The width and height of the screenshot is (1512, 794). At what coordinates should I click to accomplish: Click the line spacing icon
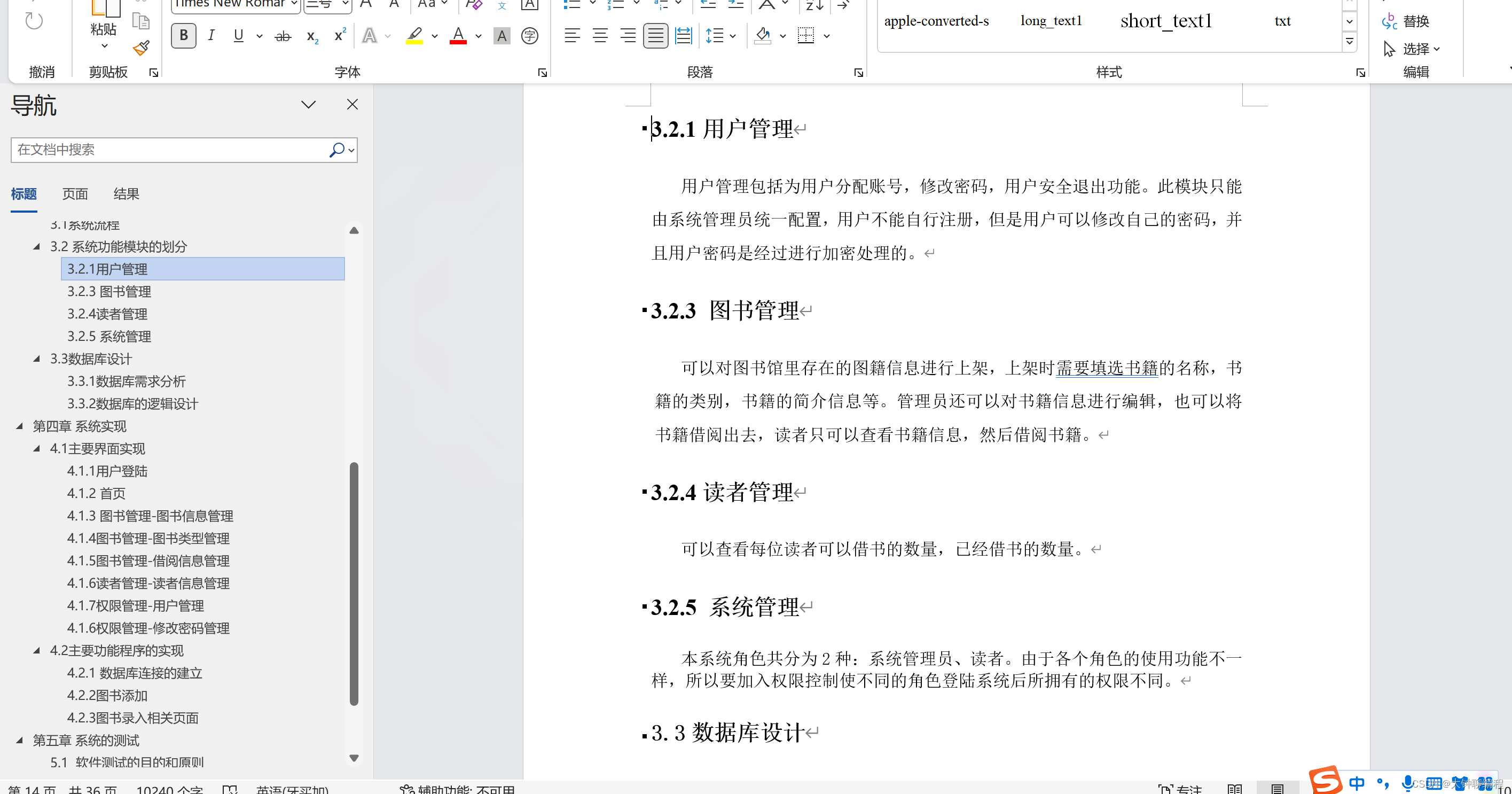point(714,36)
